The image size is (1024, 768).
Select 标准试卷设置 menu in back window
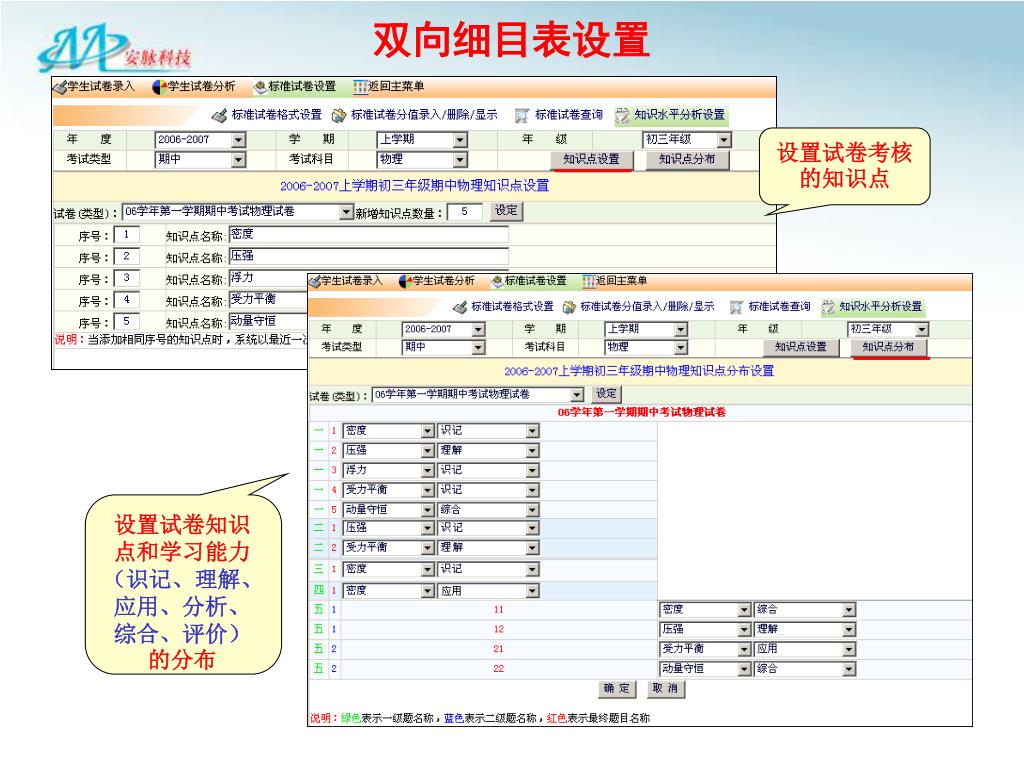[302, 86]
